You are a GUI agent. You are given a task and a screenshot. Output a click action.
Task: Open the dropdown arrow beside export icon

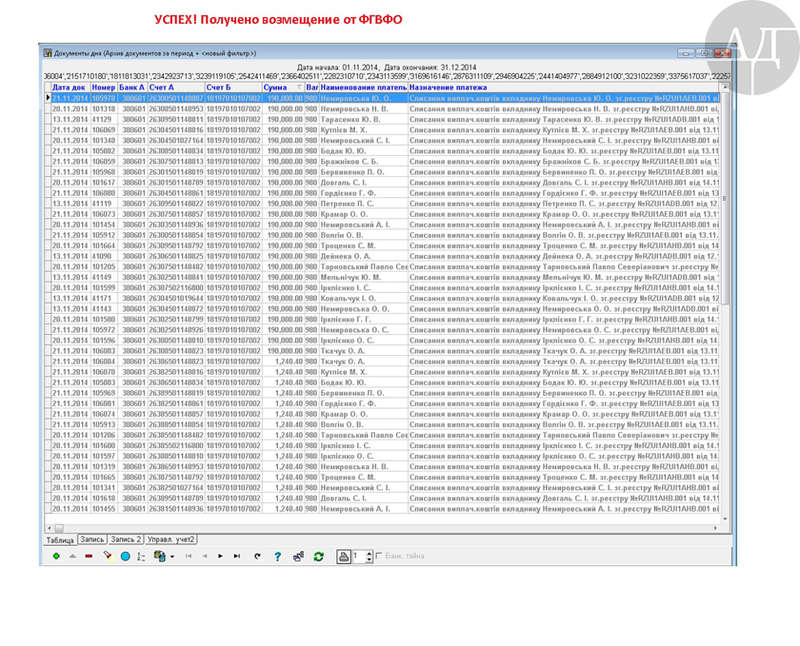pyautogui.click(x=171, y=556)
